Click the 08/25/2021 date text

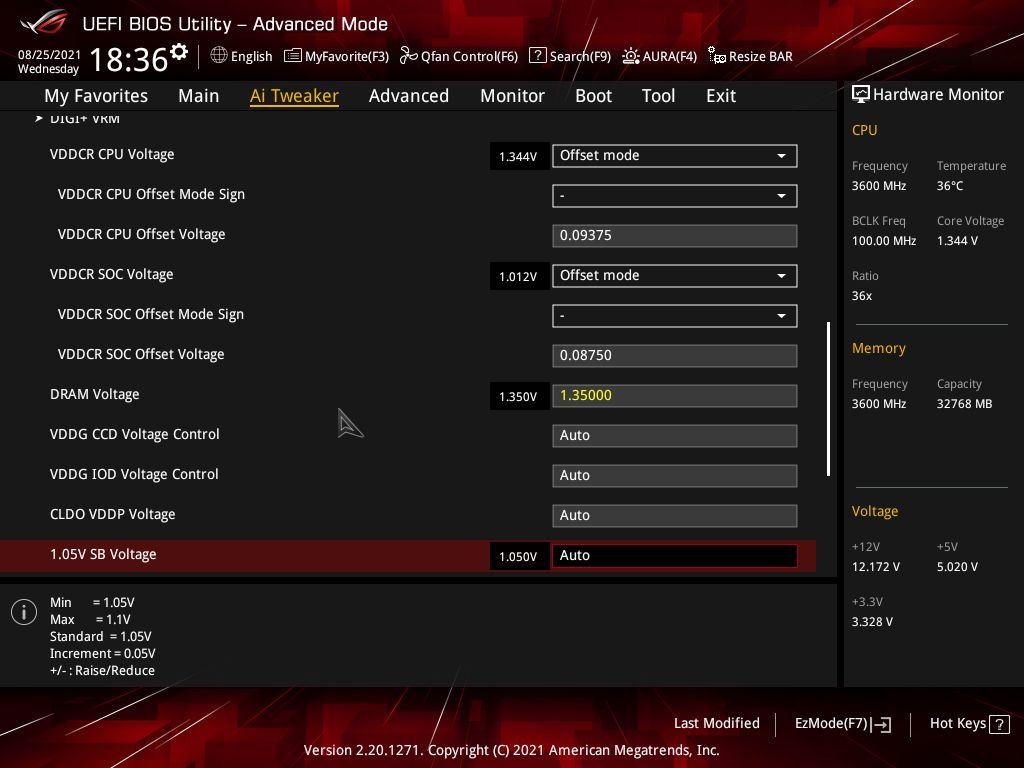point(49,55)
